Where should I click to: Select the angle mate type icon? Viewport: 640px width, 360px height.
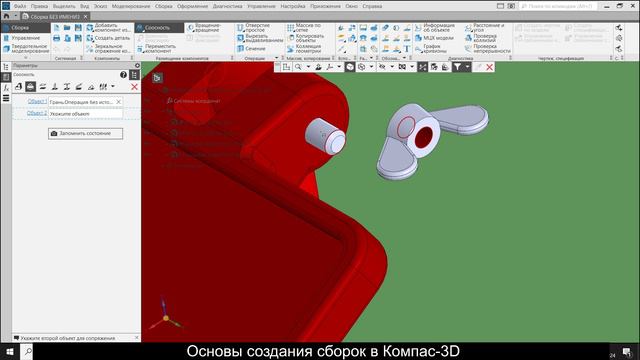click(79, 87)
